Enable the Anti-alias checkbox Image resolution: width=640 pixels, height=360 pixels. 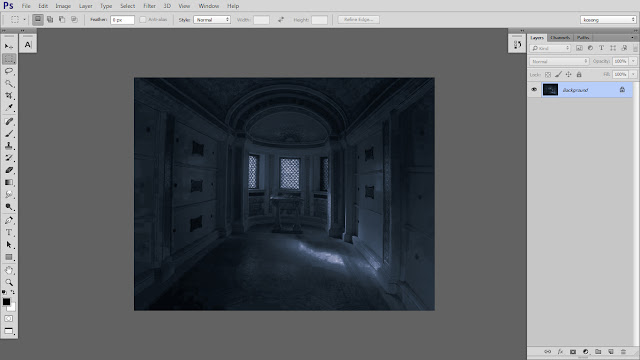pyautogui.click(x=142, y=20)
